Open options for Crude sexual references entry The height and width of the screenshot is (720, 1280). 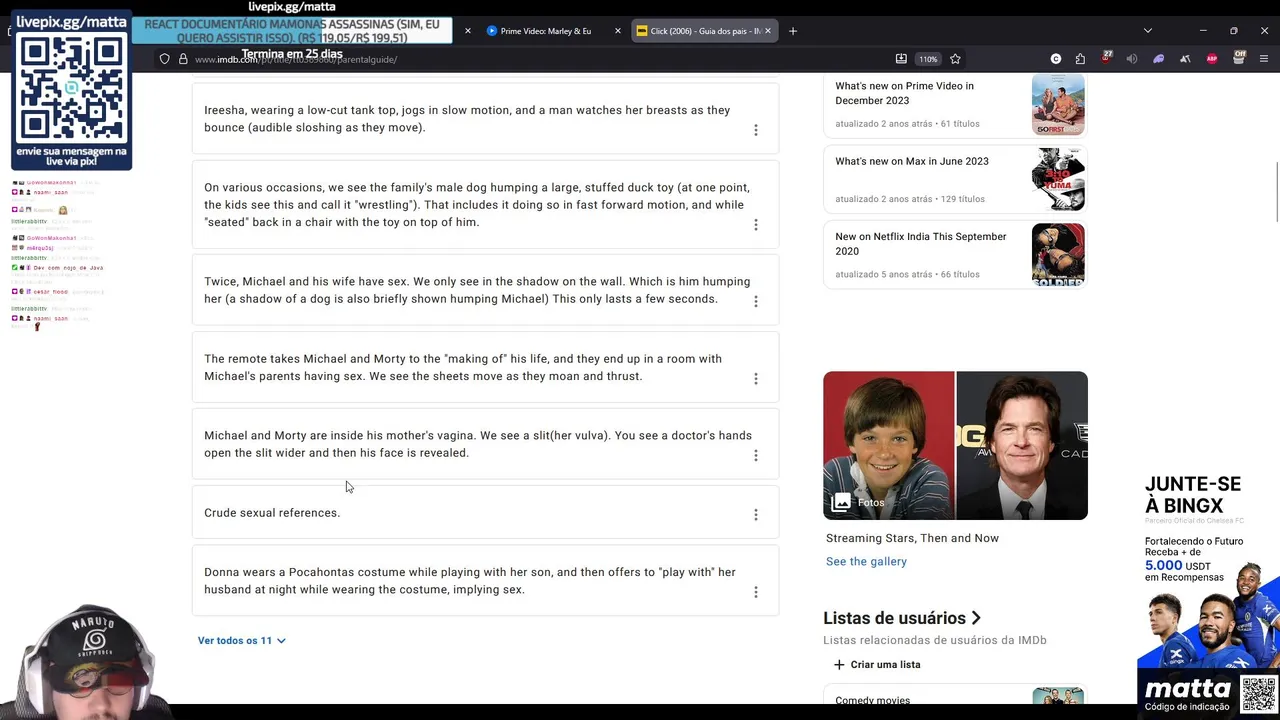point(756,515)
